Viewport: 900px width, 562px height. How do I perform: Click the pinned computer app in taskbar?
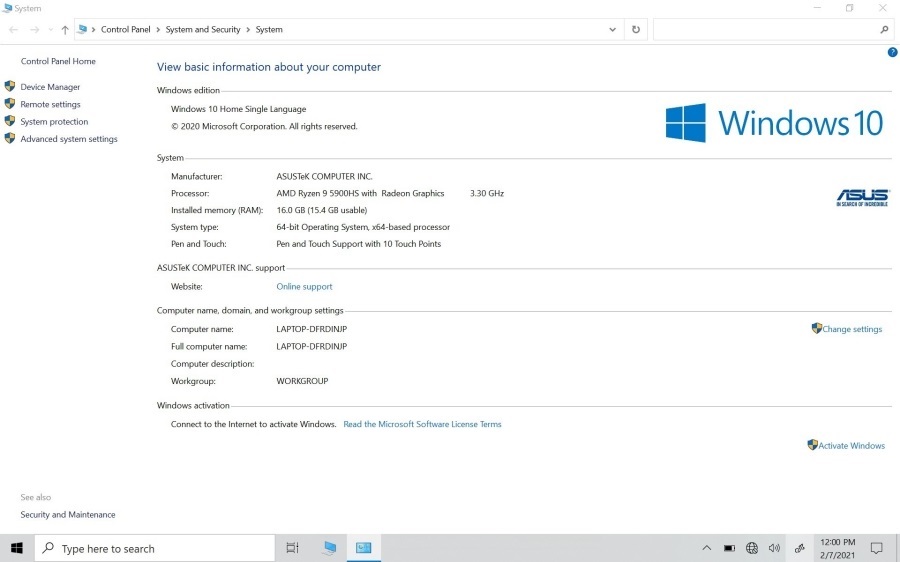[x=329, y=548]
